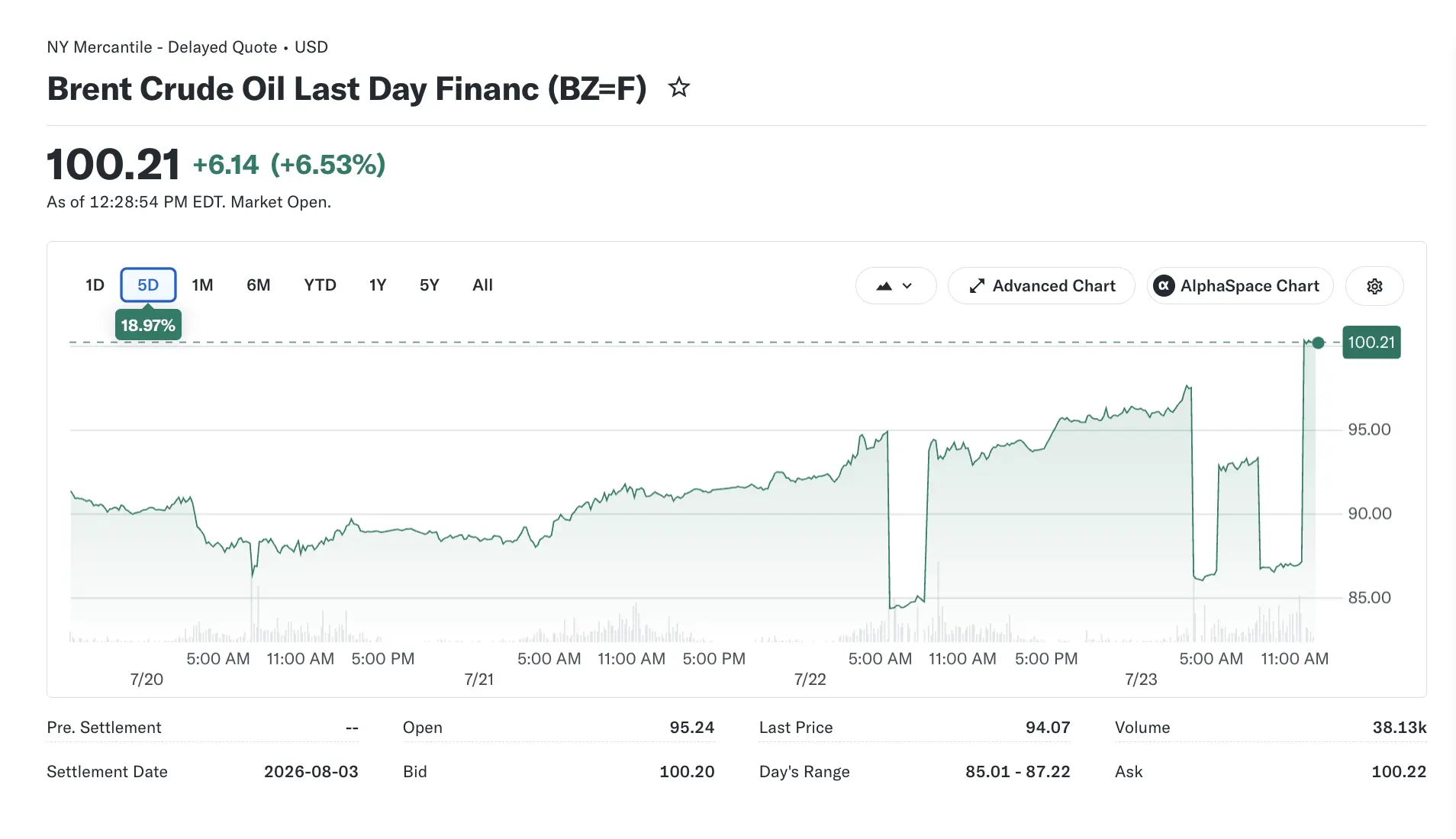The height and width of the screenshot is (839, 1456).
Task: Add BZ=F to watchlist with star icon
Action: pyautogui.click(x=678, y=88)
